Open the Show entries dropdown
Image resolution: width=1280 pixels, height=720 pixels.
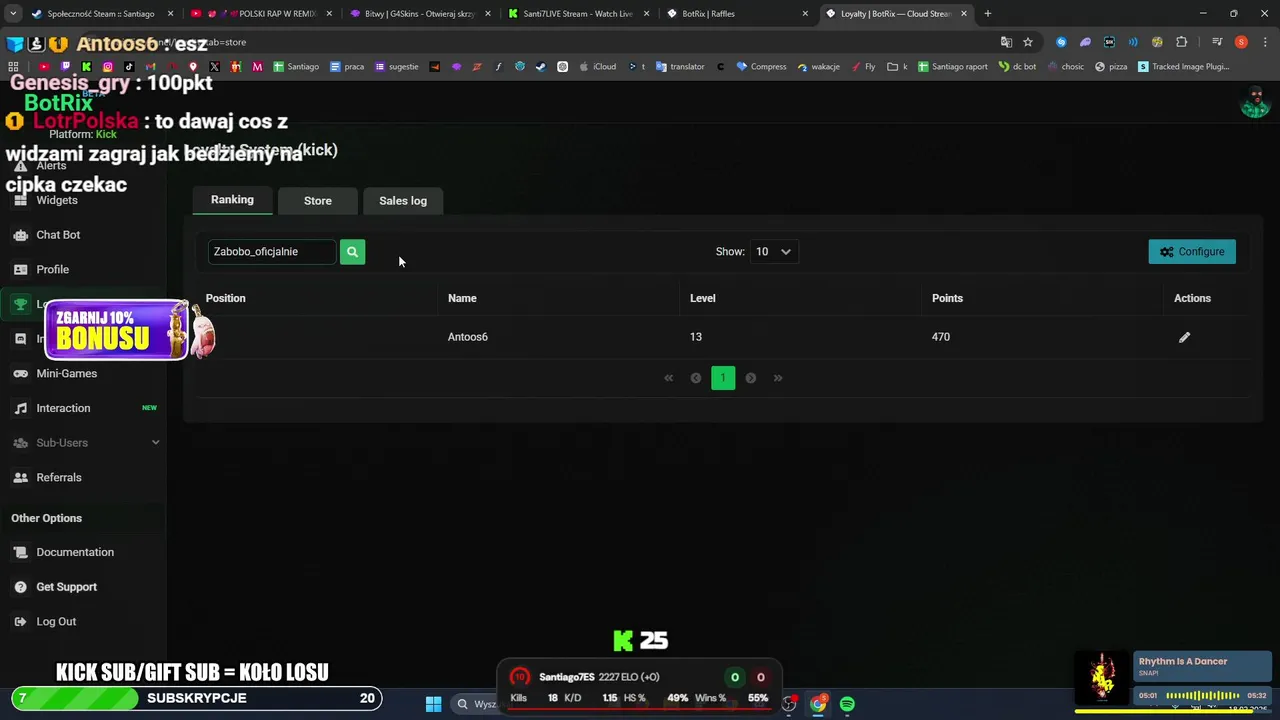(773, 252)
